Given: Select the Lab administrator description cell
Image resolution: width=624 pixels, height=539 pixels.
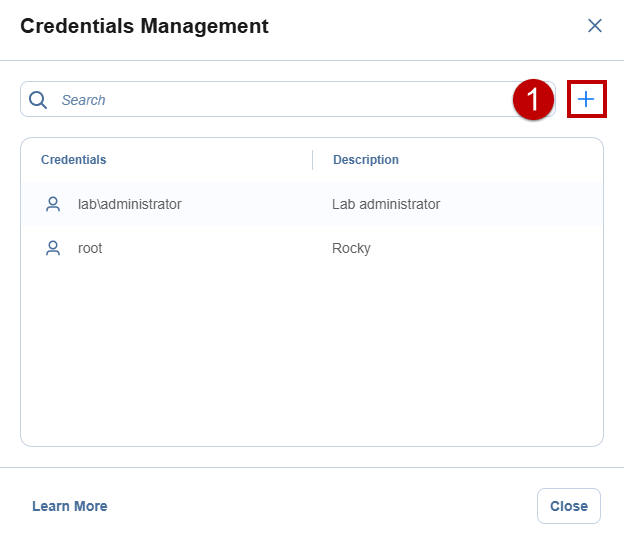Looking at the screenshot, I should [386, 204].
